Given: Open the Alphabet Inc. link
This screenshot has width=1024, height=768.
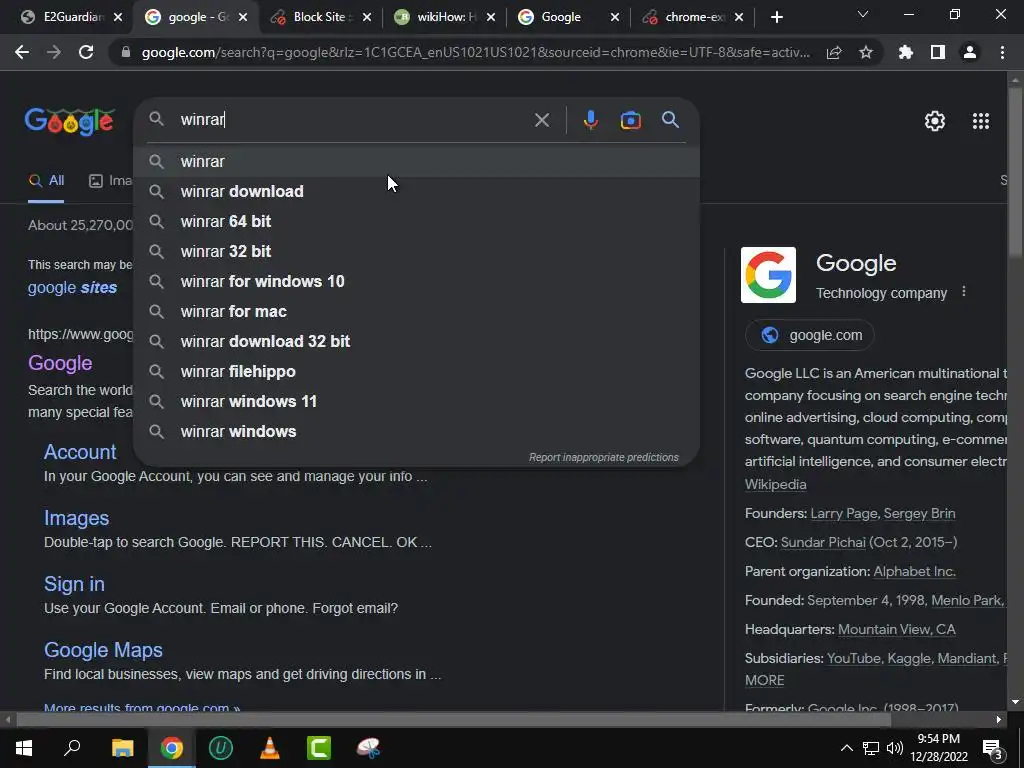Looking at the screenshot, I should tap(914, 571).
